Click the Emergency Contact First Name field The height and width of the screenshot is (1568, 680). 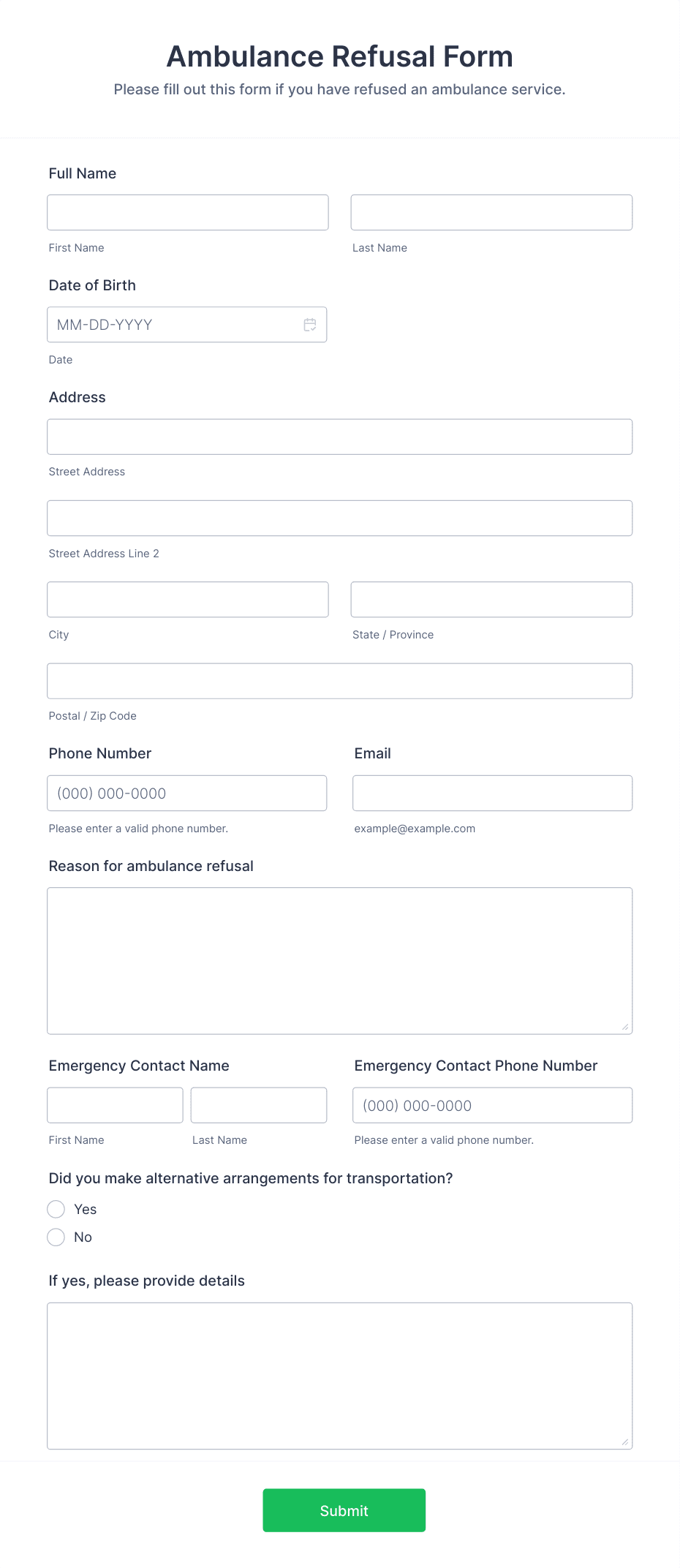click(115, 1105)
